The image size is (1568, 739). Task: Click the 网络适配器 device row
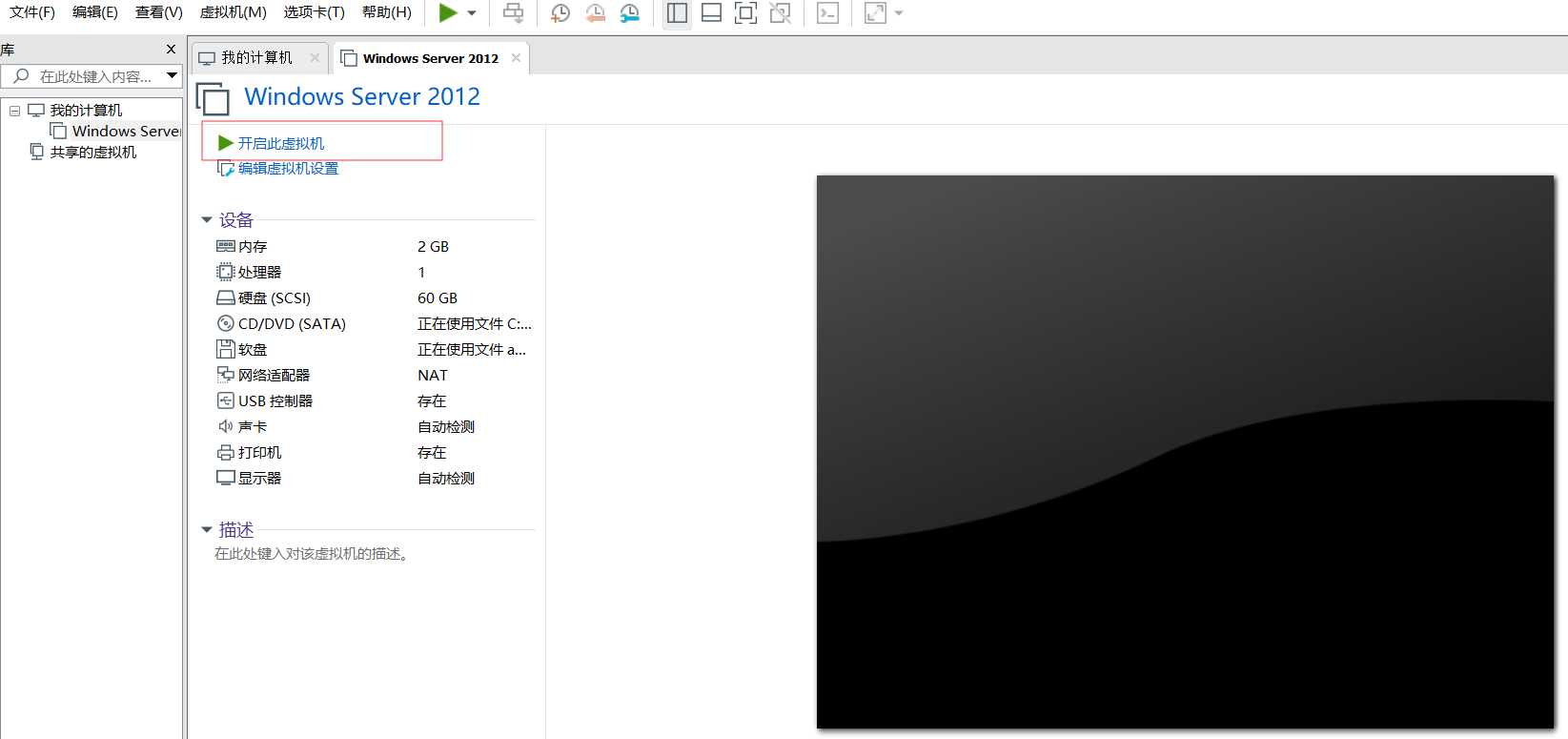click(374, 375)
